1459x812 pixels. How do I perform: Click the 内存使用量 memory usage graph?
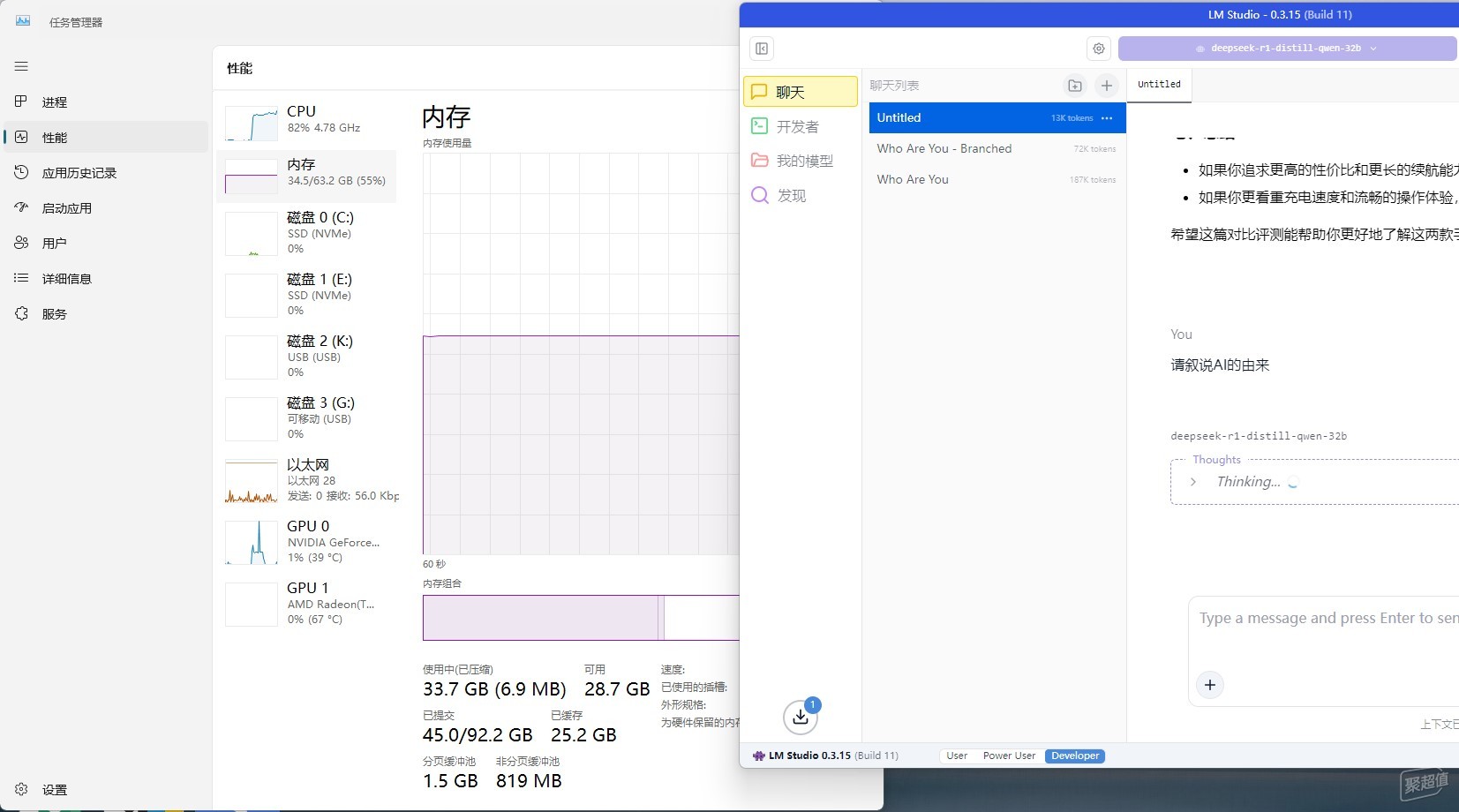click(x=581, y=354)
